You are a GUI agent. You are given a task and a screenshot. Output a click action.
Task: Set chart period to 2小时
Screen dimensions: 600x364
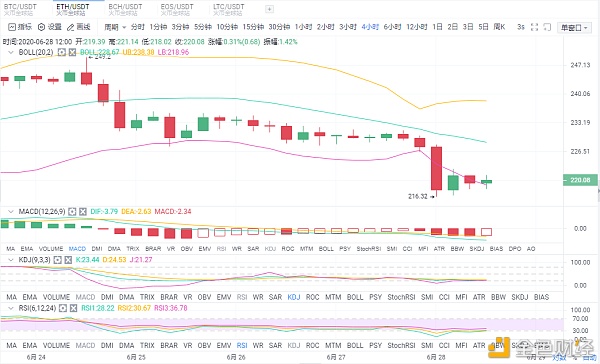coord(326,27)
